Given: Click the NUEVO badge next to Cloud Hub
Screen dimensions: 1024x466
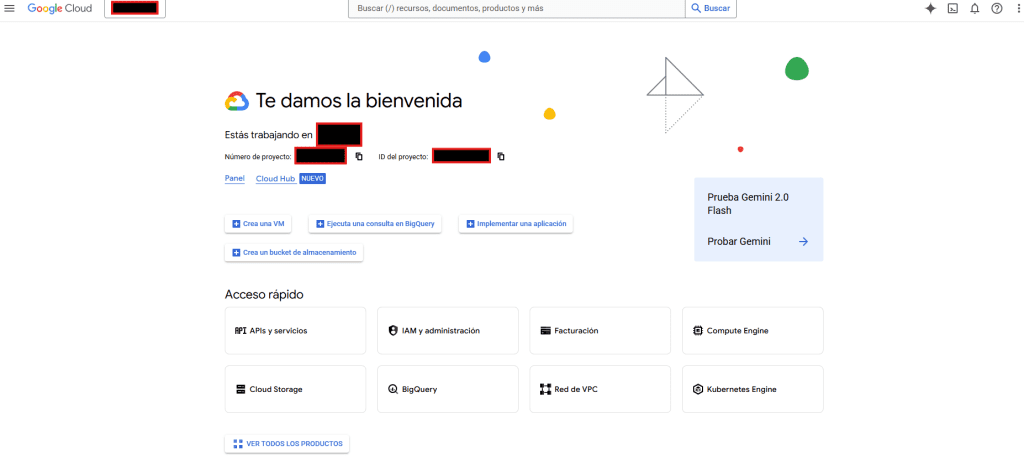Looking at the screenshot, I should tap(313, 178).
